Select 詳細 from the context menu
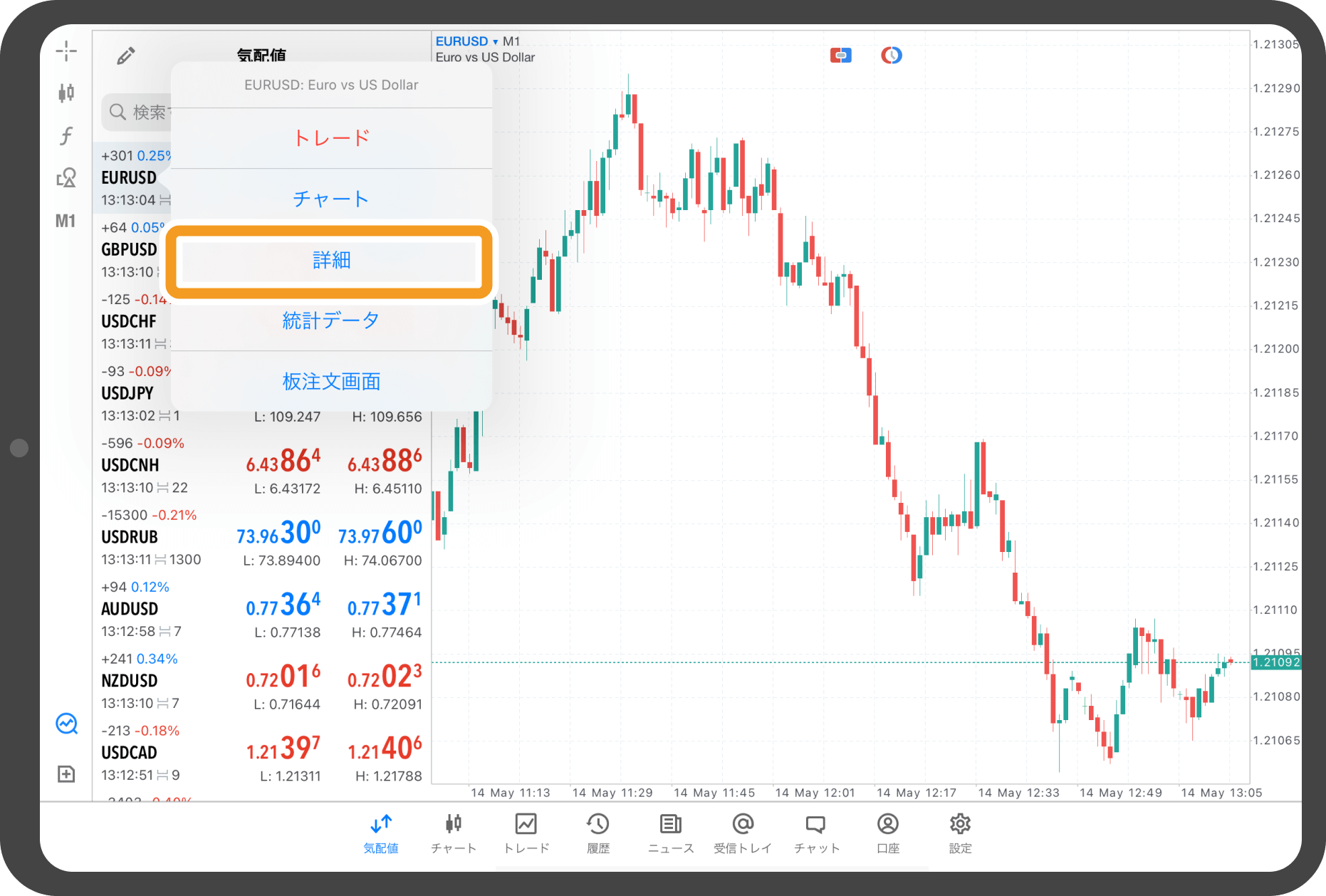The width and height of the screenshot is (1326, 896). pyautogui.click(x=331, y=261)
